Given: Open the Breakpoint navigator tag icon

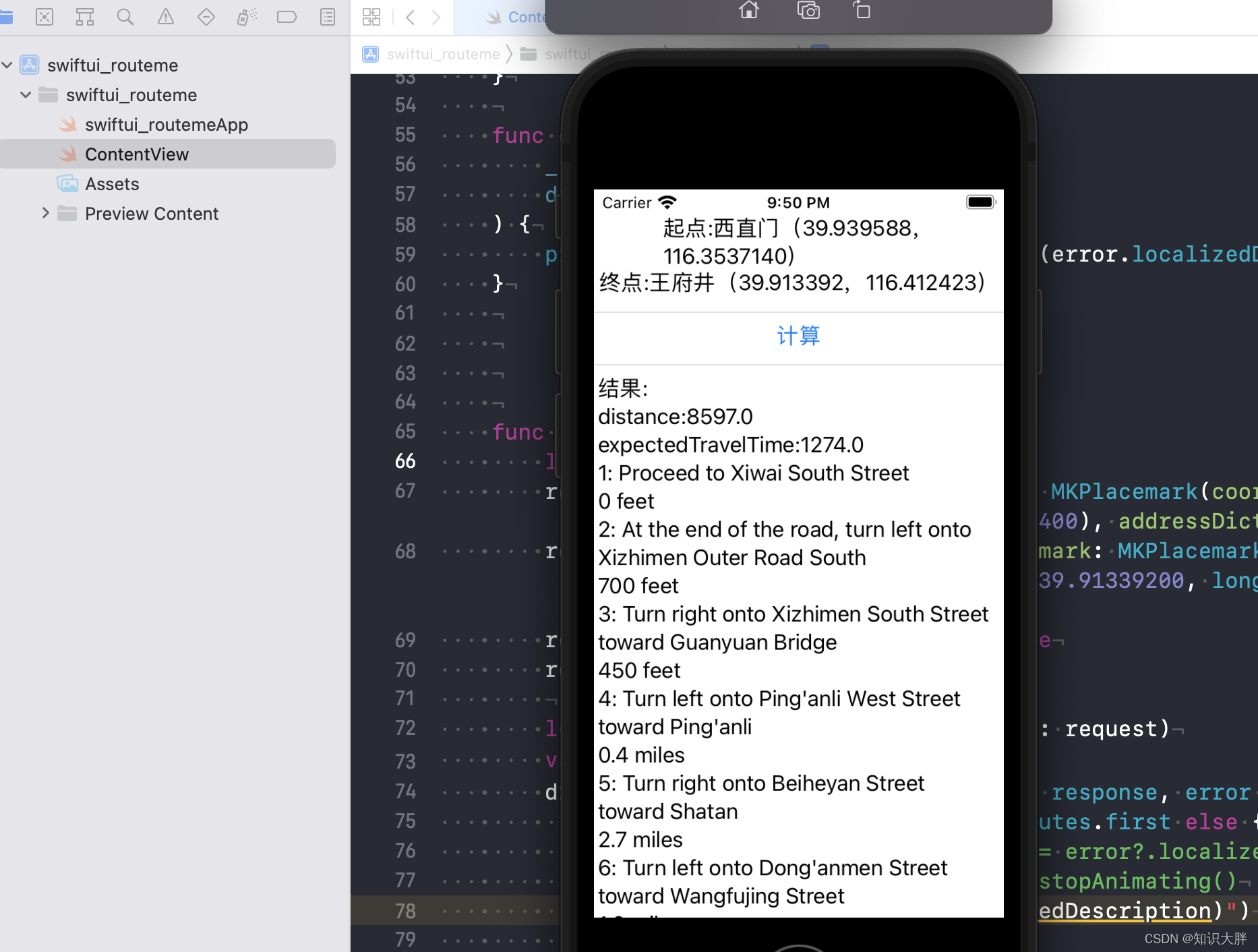Looking at the screenshot, I should [x=287, y=17].
